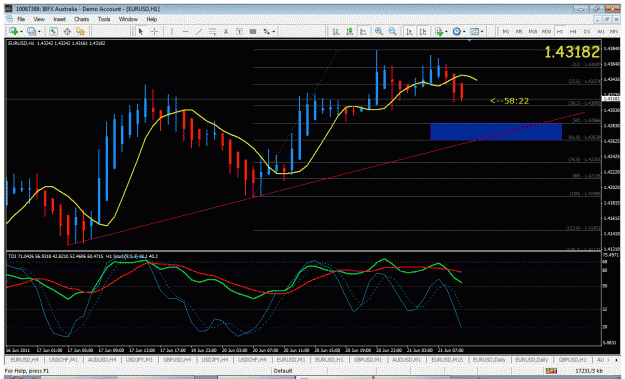Expand the Templates dropdown arrow
Viewport: 625px width, 379px height.
(482, 31)
